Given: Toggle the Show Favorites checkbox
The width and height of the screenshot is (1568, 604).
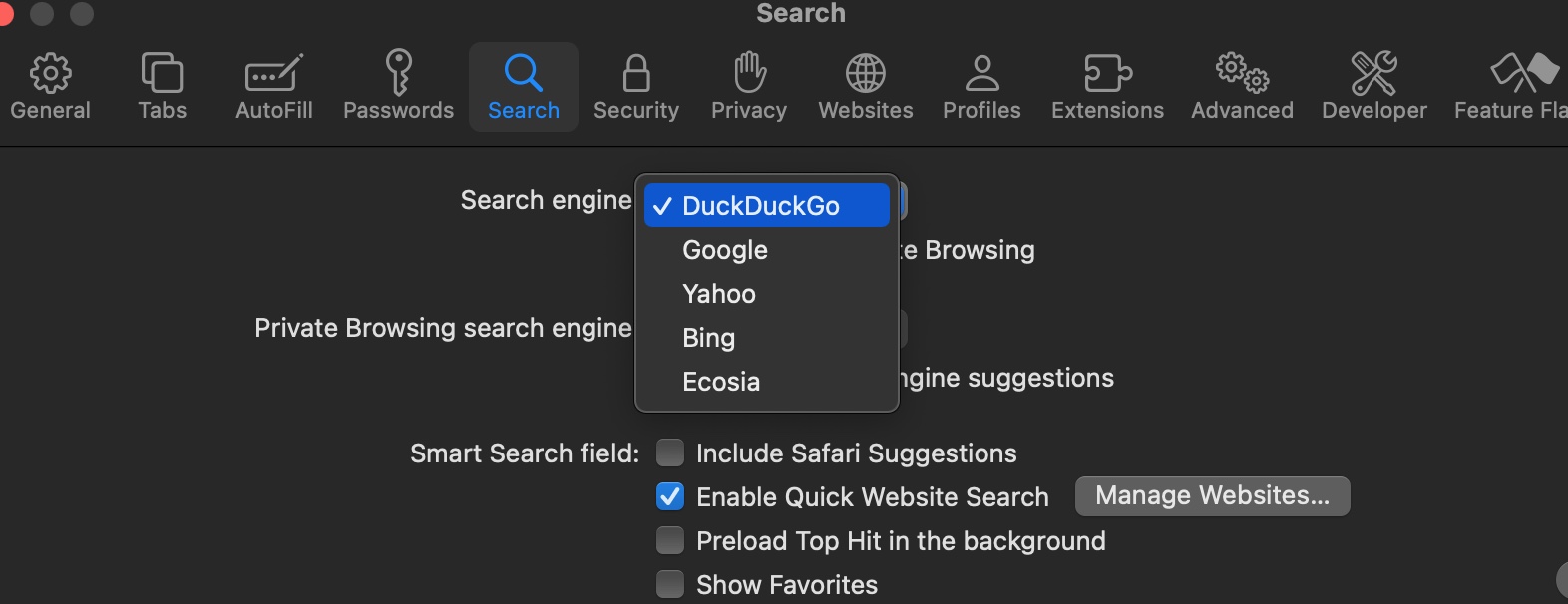Looking at the screenshot, I should (x=670, y=584).
